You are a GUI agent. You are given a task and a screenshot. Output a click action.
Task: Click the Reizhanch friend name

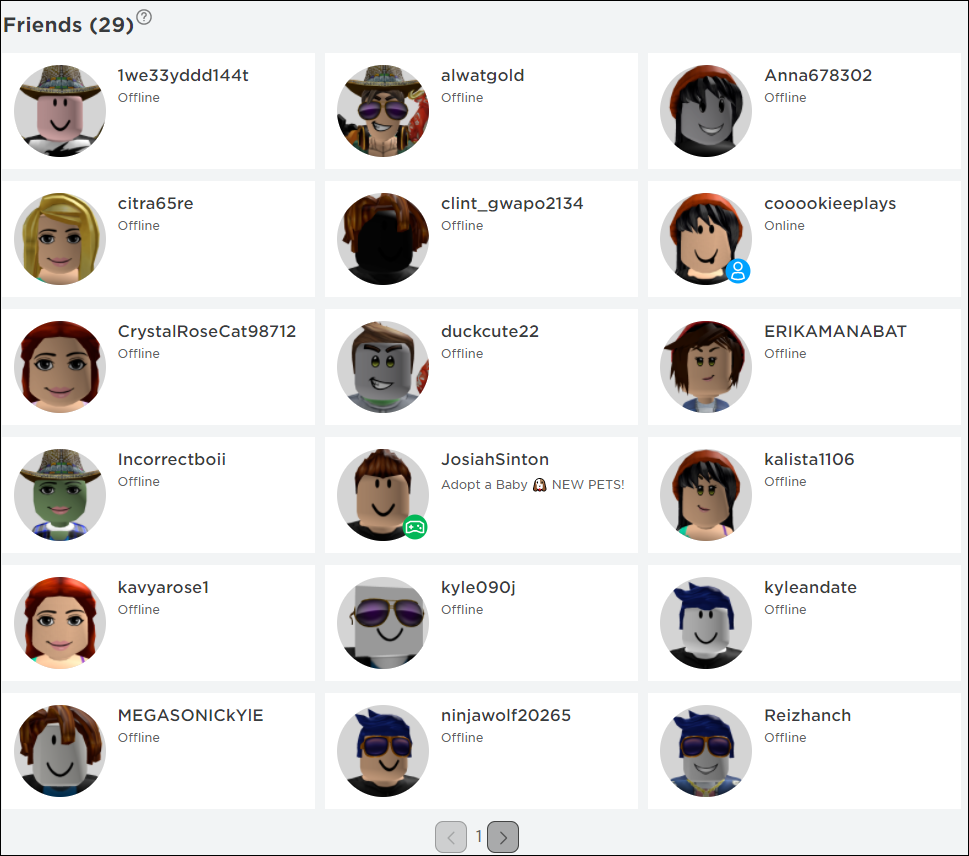click(x=807, y=715)
